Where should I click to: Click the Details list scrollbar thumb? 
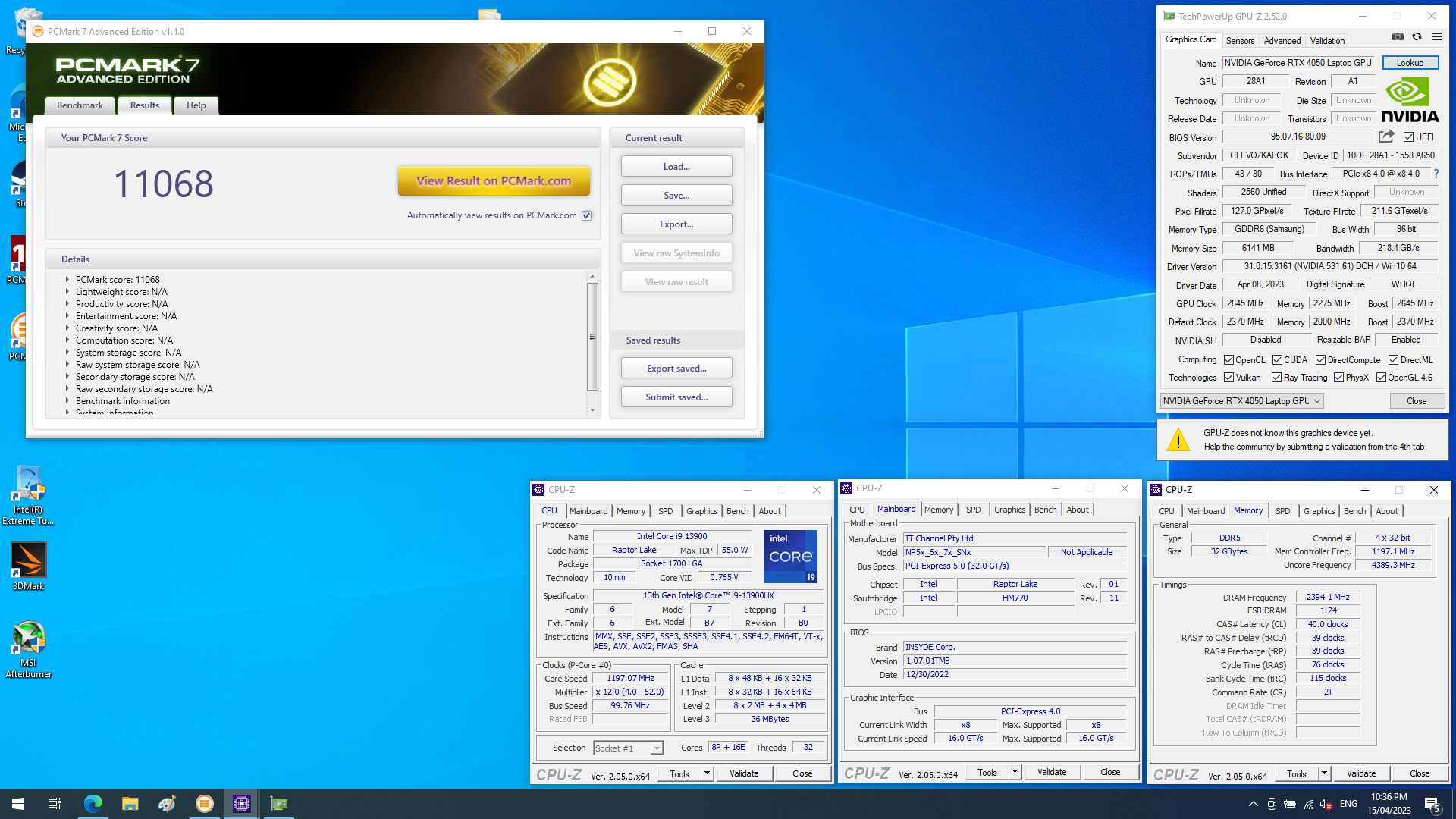[592, 336]
